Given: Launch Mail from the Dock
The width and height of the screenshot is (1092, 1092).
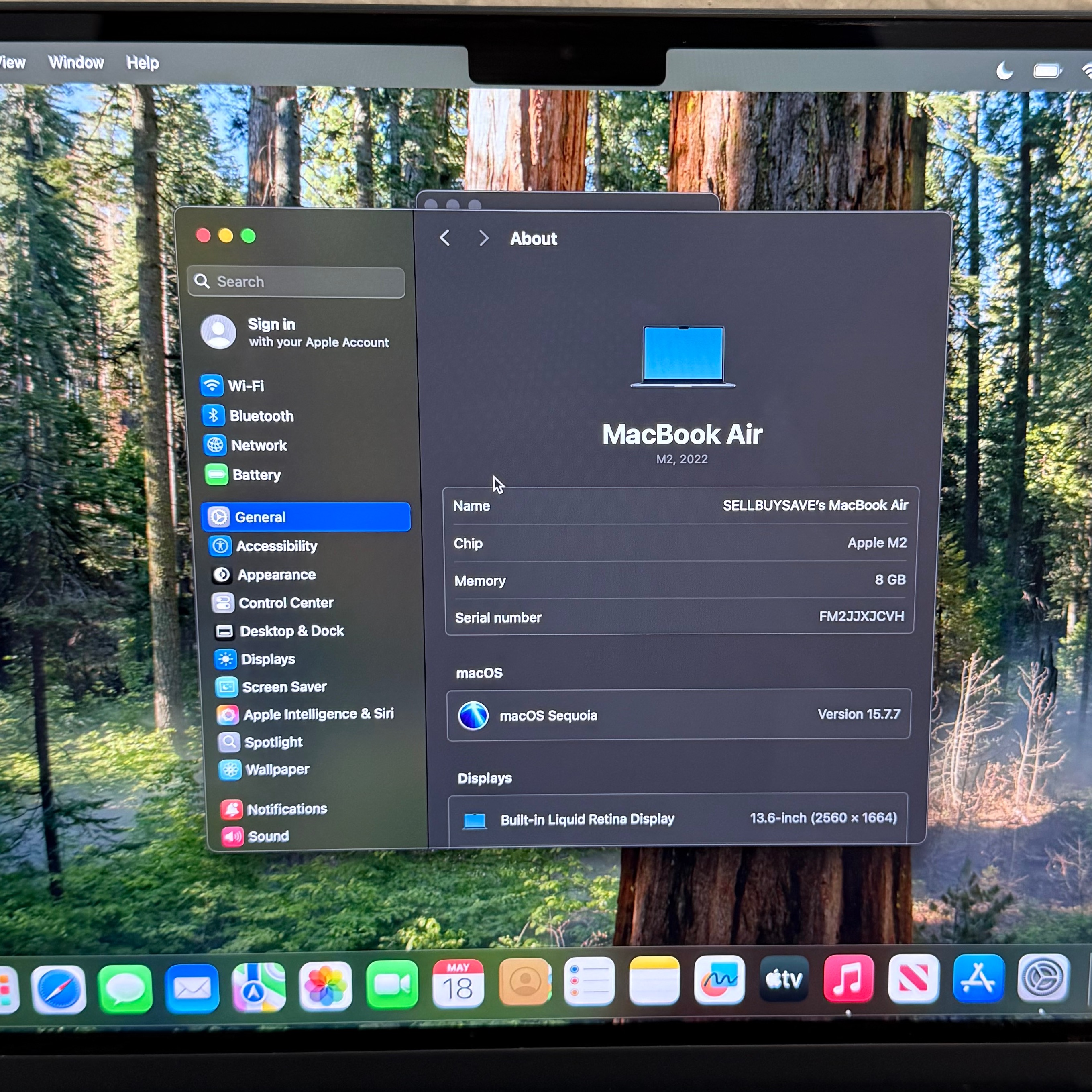Looking at the screenshot, I should click(x=192, y=988).
